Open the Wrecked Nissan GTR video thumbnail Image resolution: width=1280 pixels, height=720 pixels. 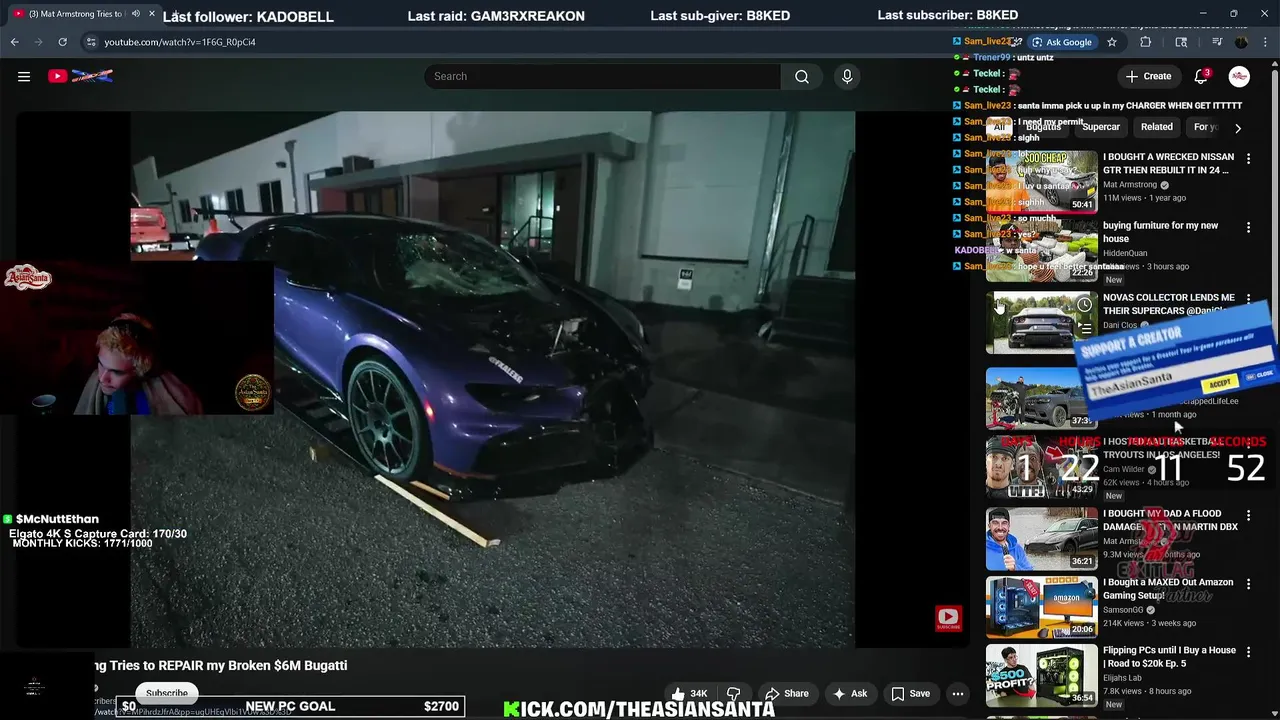1041,181
